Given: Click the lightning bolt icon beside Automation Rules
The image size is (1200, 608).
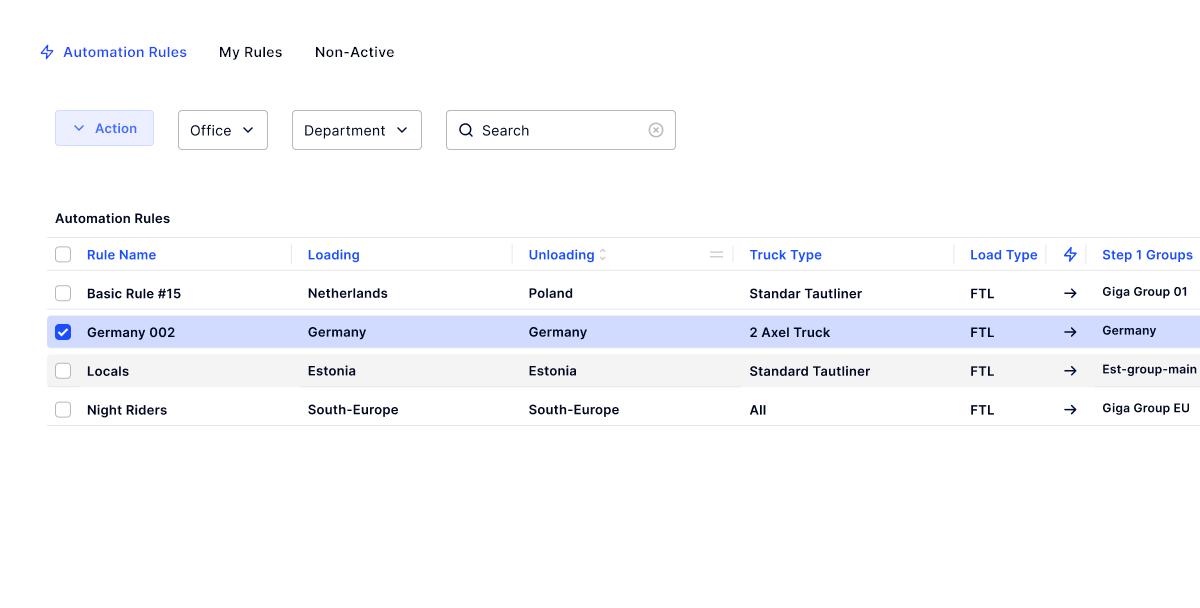Looking at the screenshot, I should 46,51.
